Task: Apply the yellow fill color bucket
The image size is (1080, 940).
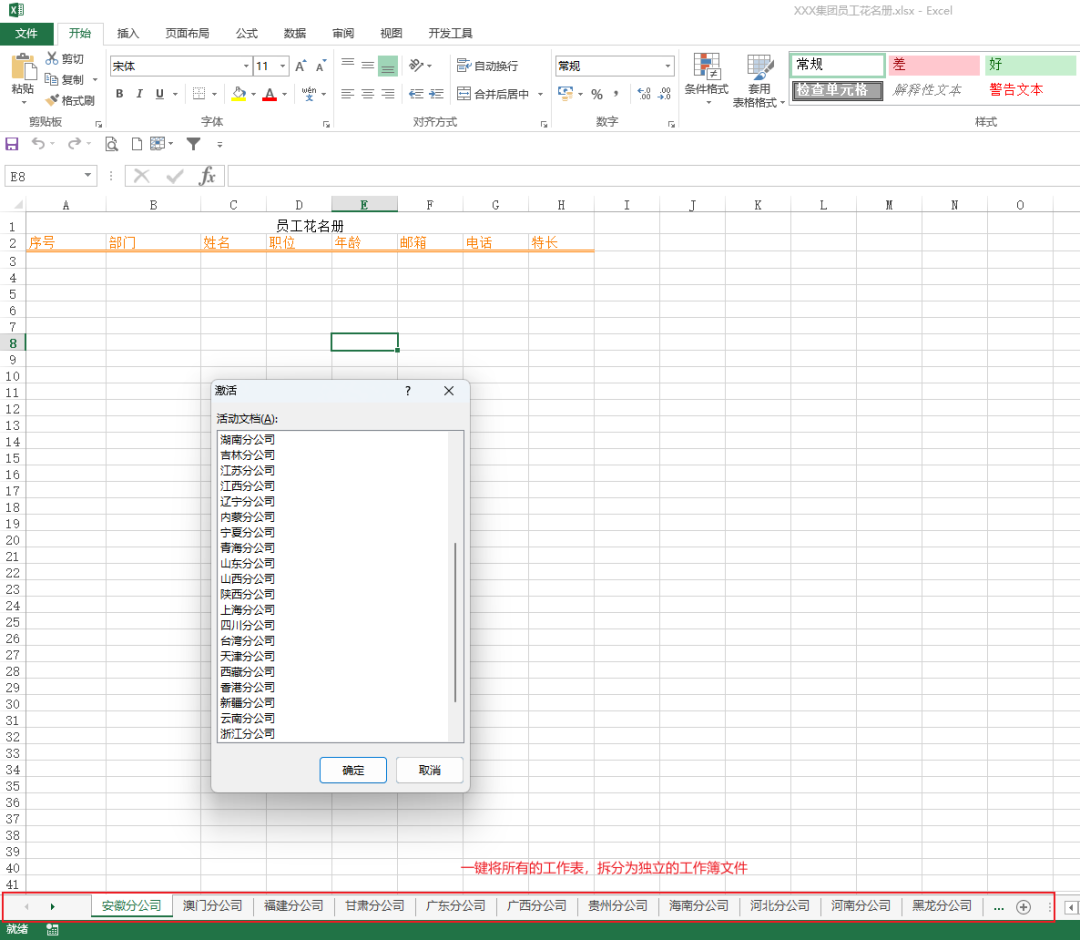Action: tap(238, 94)
